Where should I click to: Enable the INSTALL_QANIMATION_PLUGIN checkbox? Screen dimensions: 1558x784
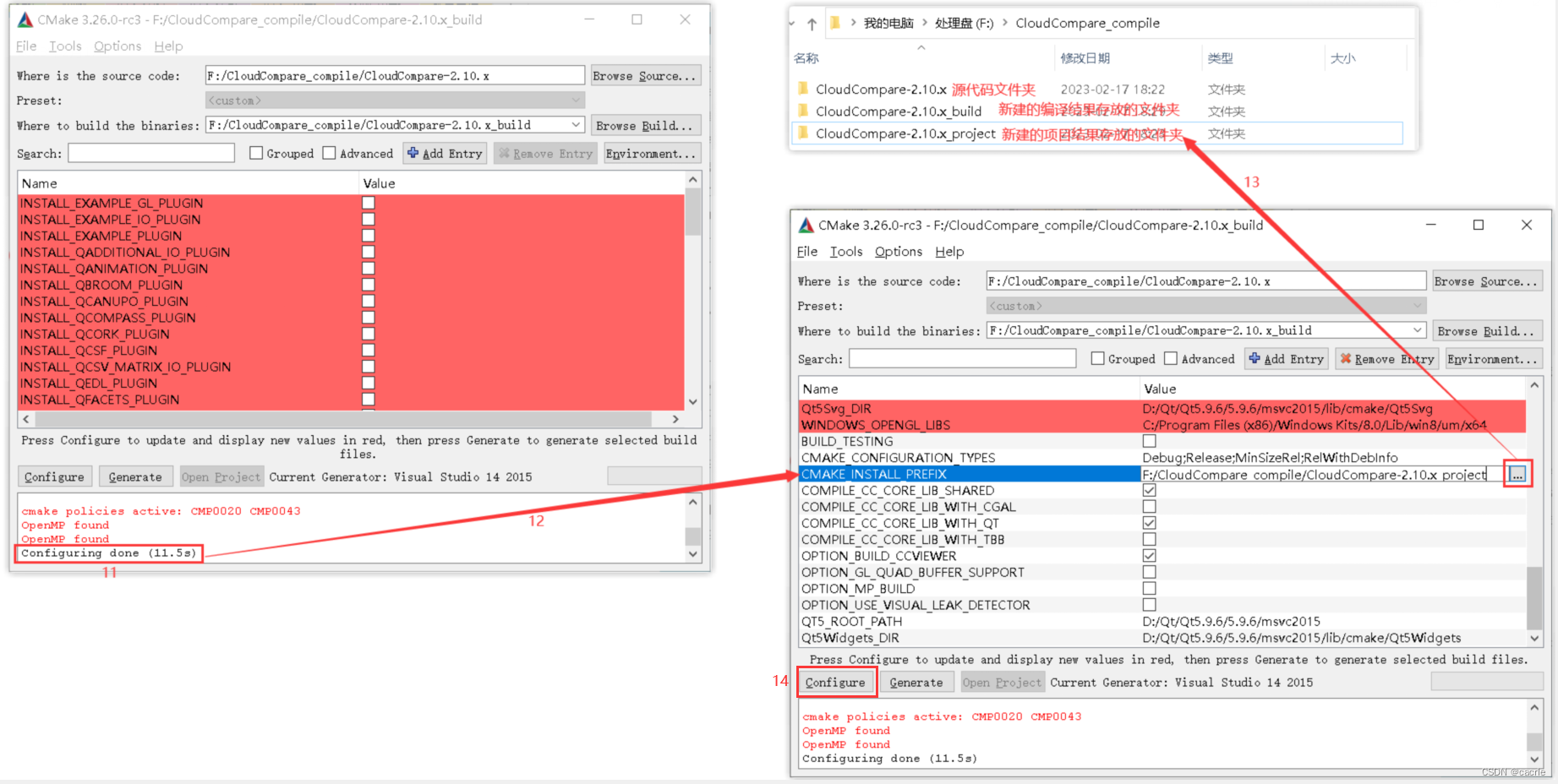coord(368,268)
